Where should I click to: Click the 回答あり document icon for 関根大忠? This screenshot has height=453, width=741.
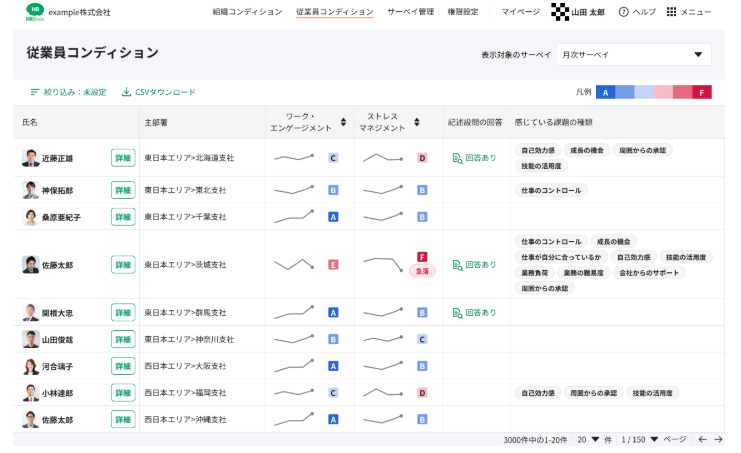pyautogui.click(x=457, y=313)
